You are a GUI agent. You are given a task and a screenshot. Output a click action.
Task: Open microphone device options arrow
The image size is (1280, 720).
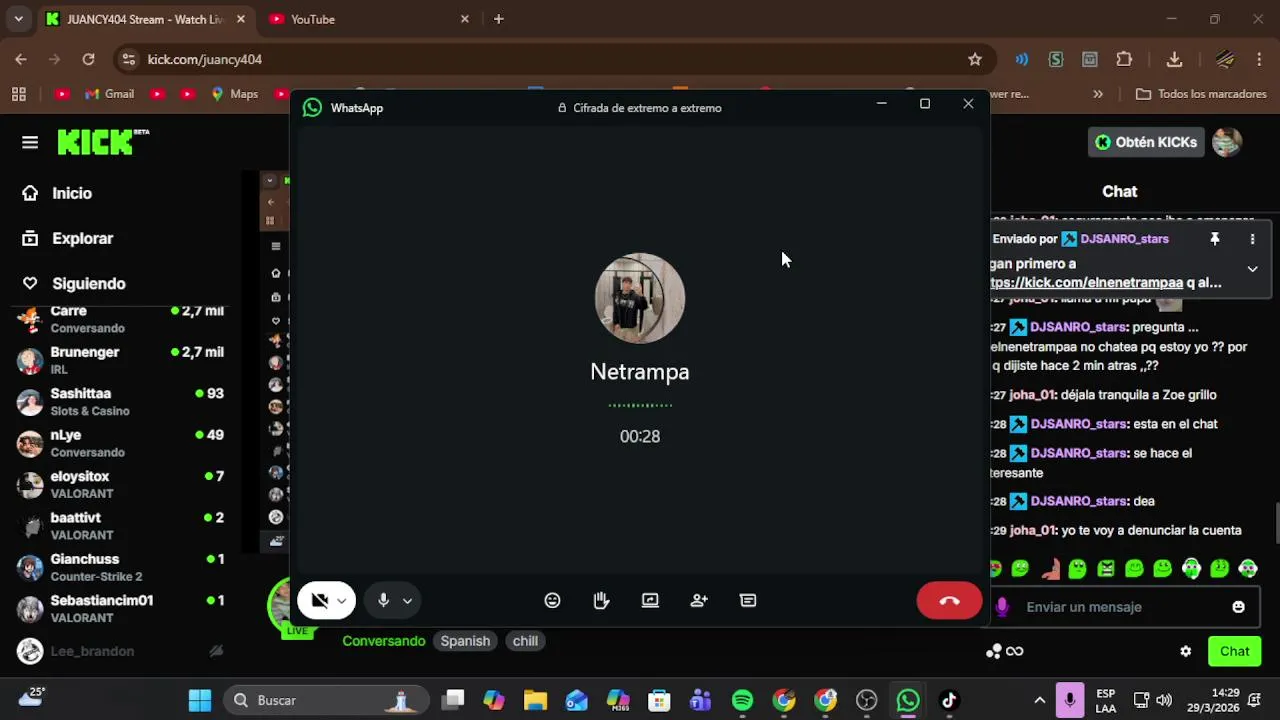(x=407, y=601)
